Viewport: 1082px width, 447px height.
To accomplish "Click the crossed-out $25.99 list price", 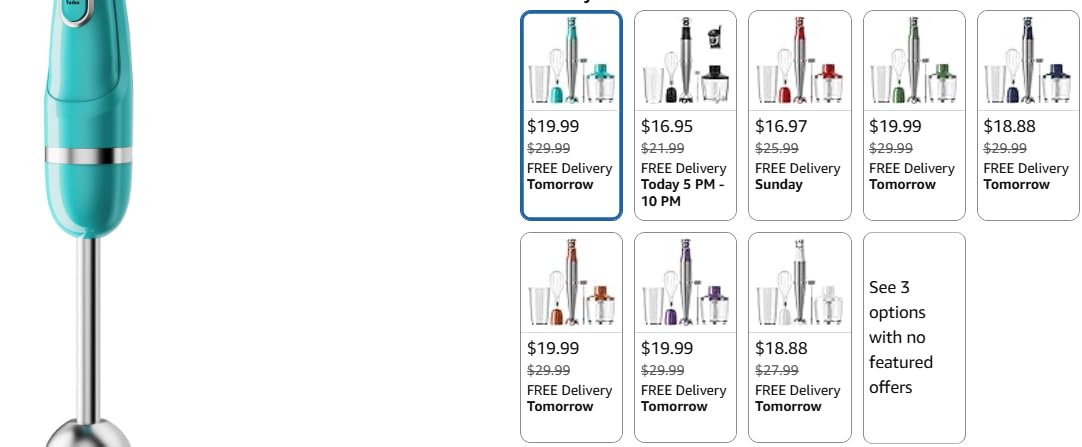I will point(777,148).
